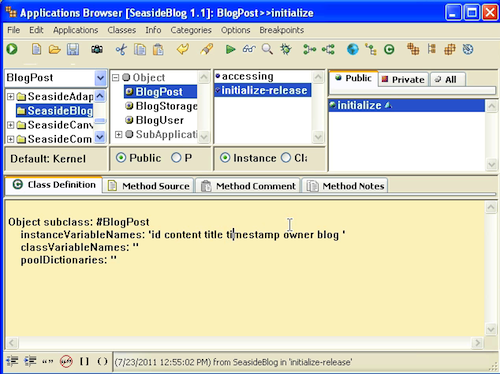Image resolution: width=500 pixels, height=374 pixels.
Task: Open the Categories menu
Action: click(x=191, y=30)
